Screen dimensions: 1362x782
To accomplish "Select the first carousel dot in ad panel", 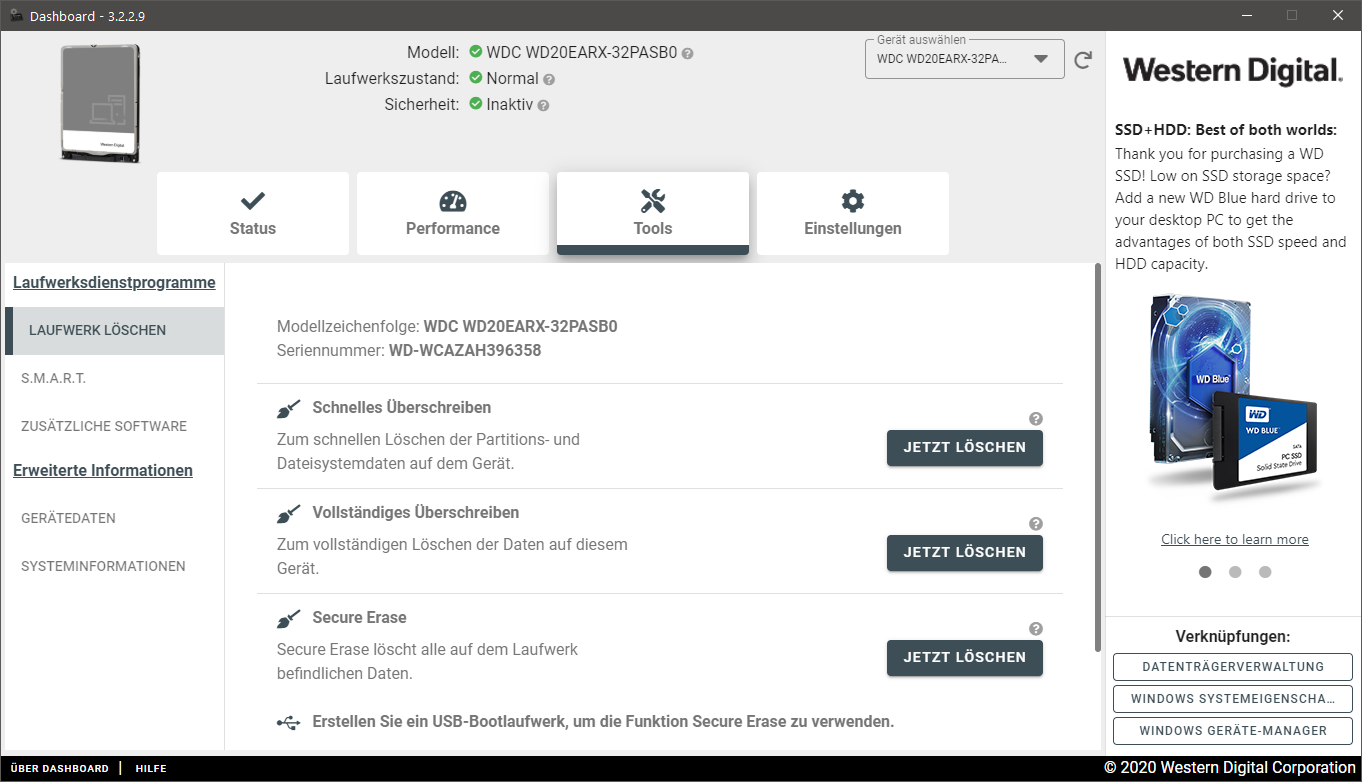I will pos(1205,573).
